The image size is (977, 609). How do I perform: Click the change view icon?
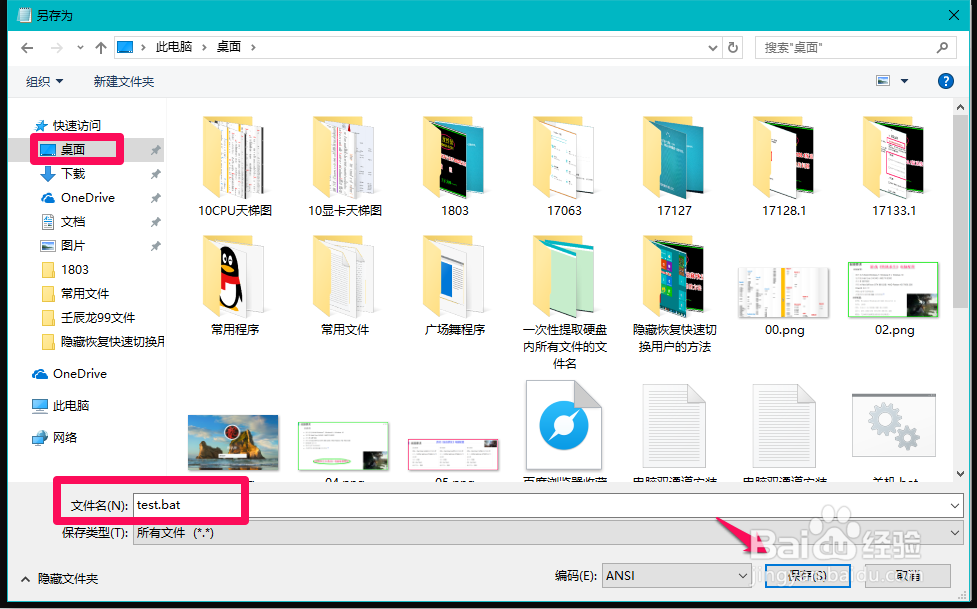(x=883, y=81)
